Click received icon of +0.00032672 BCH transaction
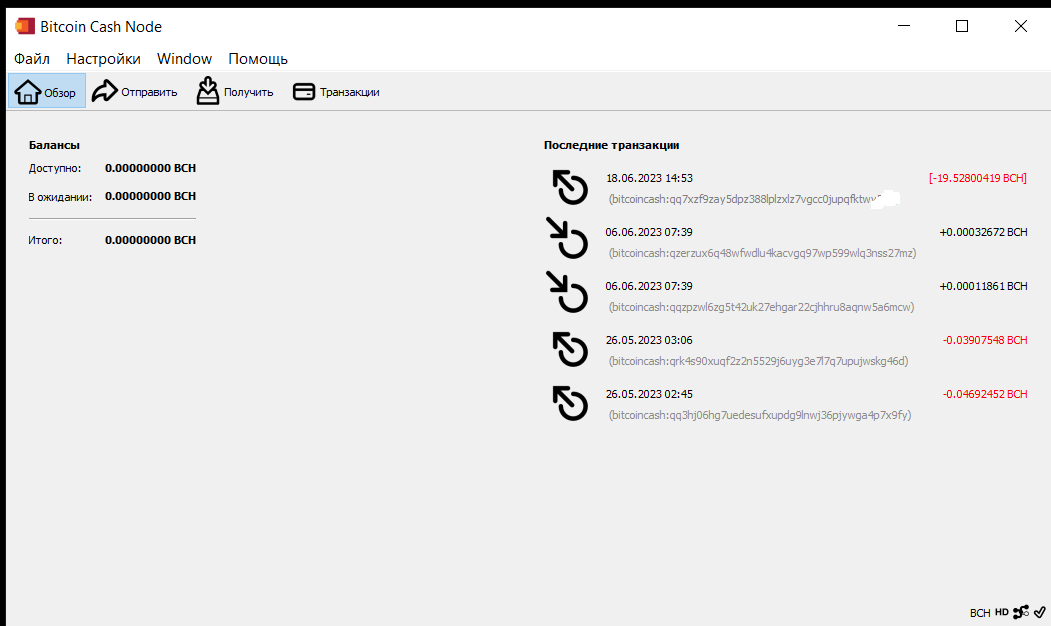Image resolution: width=1051 pixels, height=626 pixels. [567, 238]
